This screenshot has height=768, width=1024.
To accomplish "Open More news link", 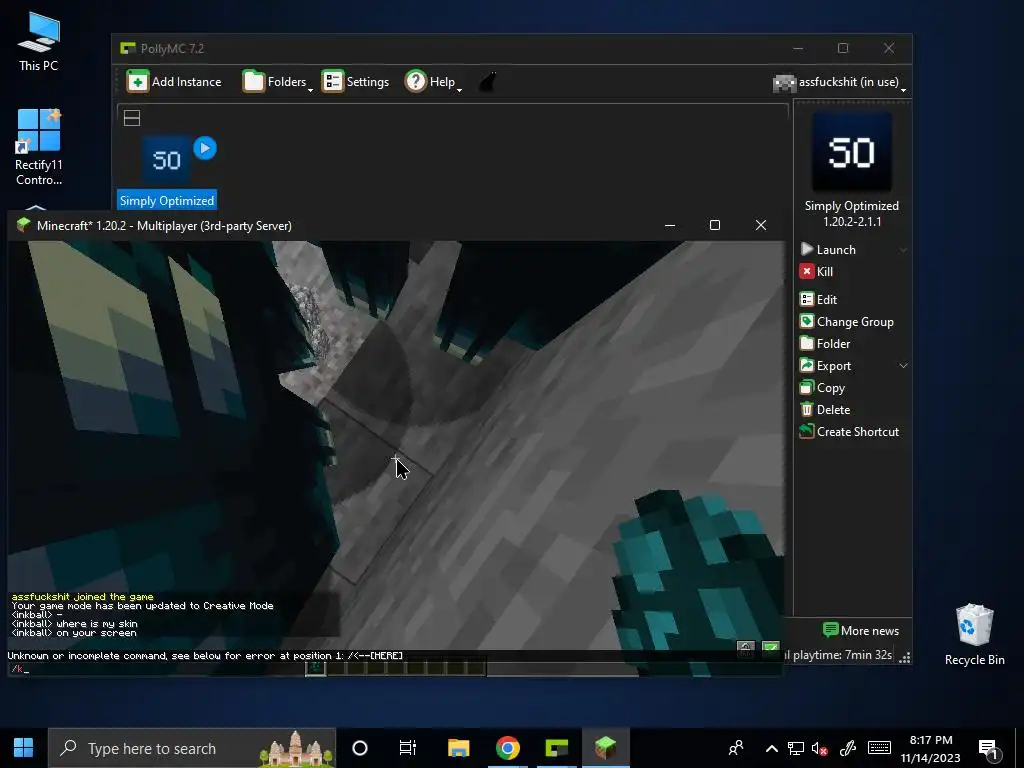I will (861, 631).
